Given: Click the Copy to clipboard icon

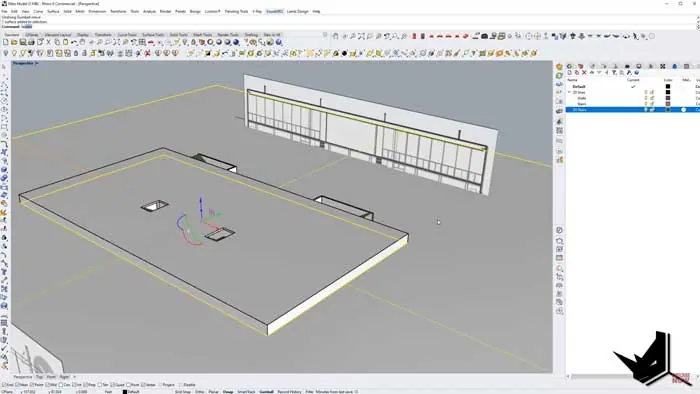Looking at the screenshot, I should [57, 42].
